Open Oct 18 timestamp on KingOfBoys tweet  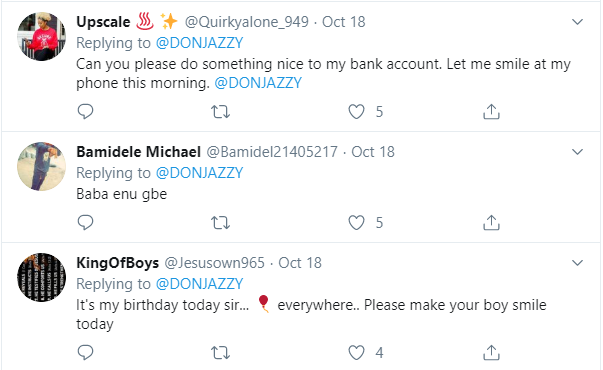coord(300,263)
